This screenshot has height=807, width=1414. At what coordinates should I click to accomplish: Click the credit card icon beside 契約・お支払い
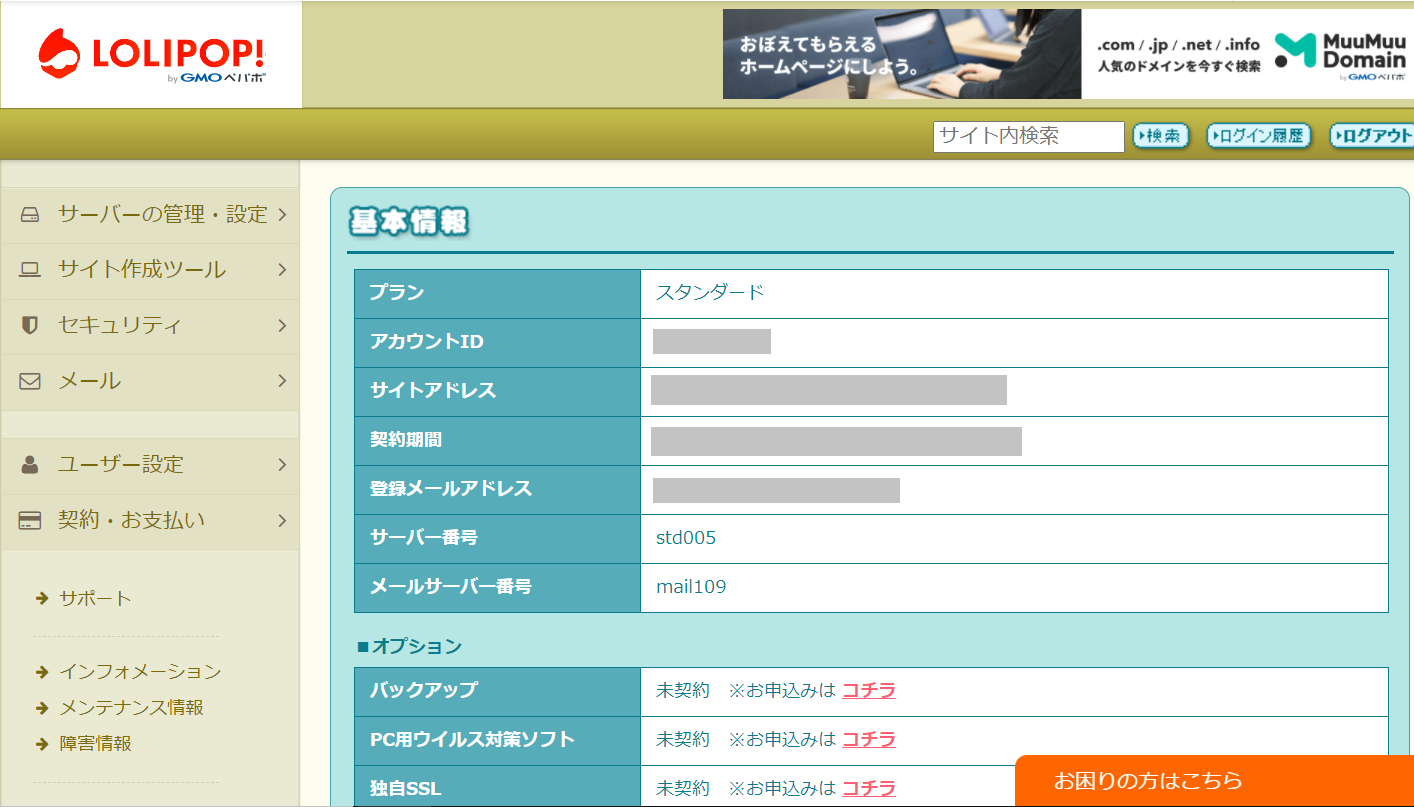point(30,520)
